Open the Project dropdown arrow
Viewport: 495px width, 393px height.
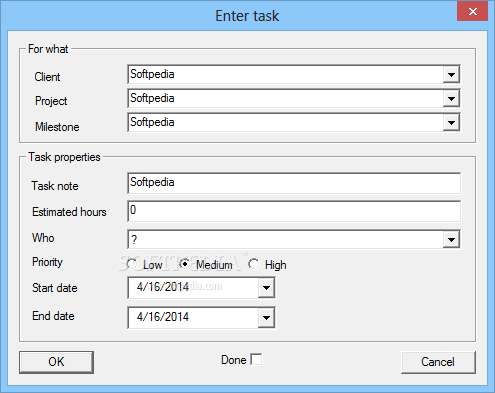pyautogui.click(x=451, y=98)
